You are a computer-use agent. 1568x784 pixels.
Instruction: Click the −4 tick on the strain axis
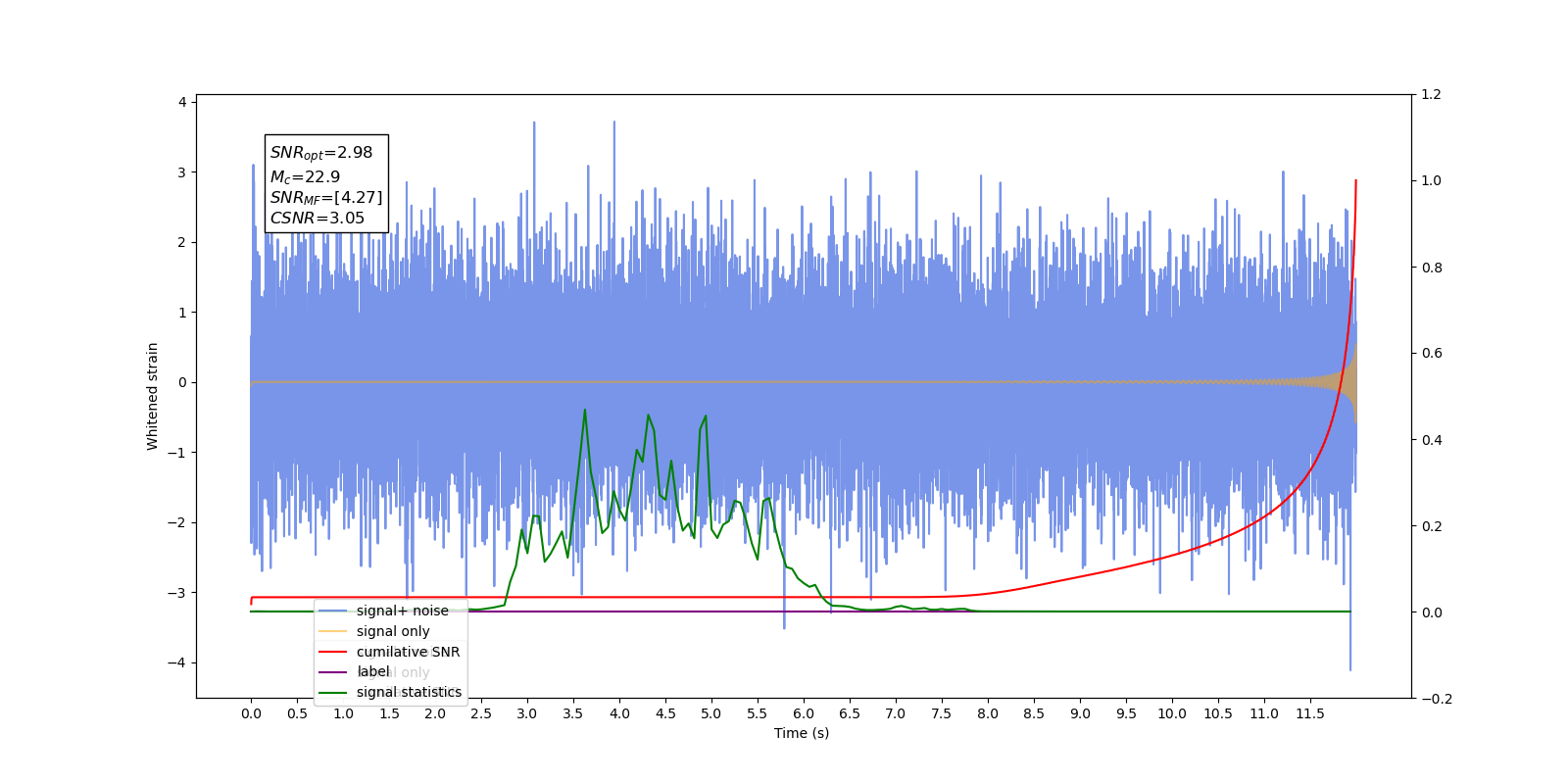point(177,662)
